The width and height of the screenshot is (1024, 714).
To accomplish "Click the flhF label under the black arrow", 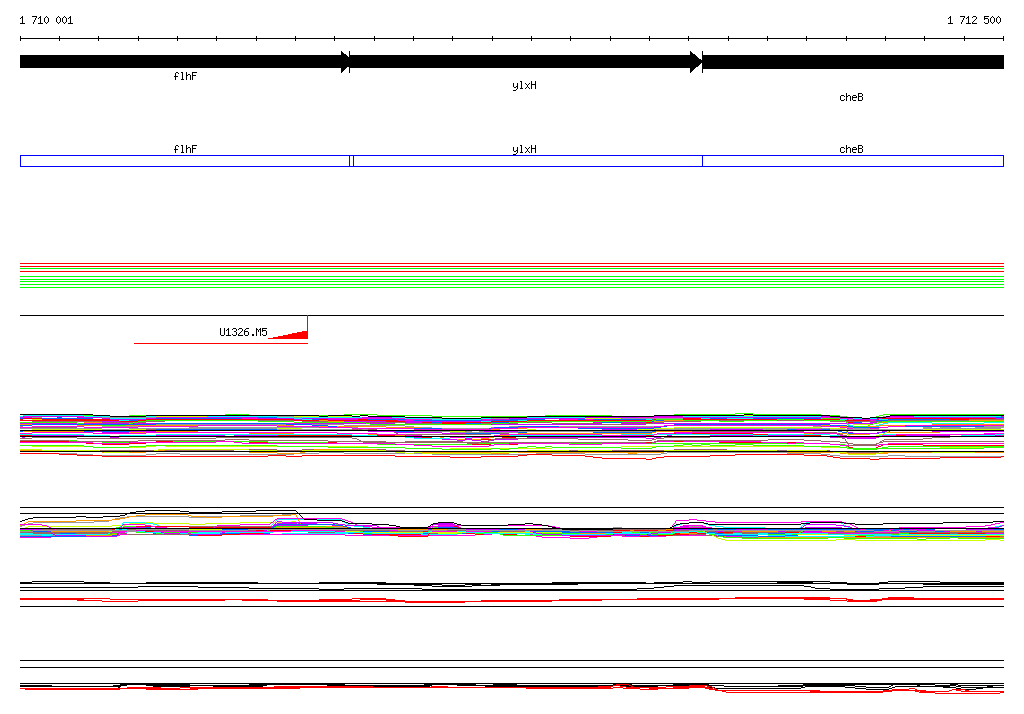I will coord(185,76).
